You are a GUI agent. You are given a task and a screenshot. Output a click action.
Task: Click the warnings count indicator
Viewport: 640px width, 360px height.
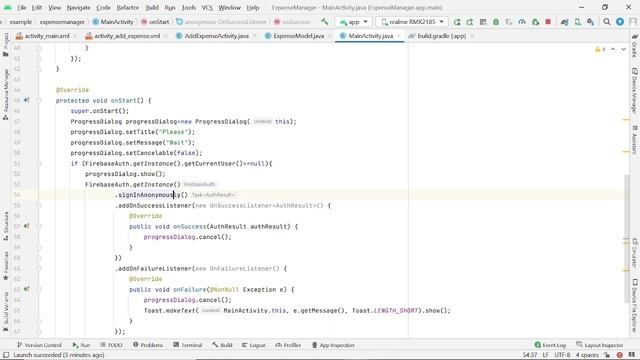point(600,49)
